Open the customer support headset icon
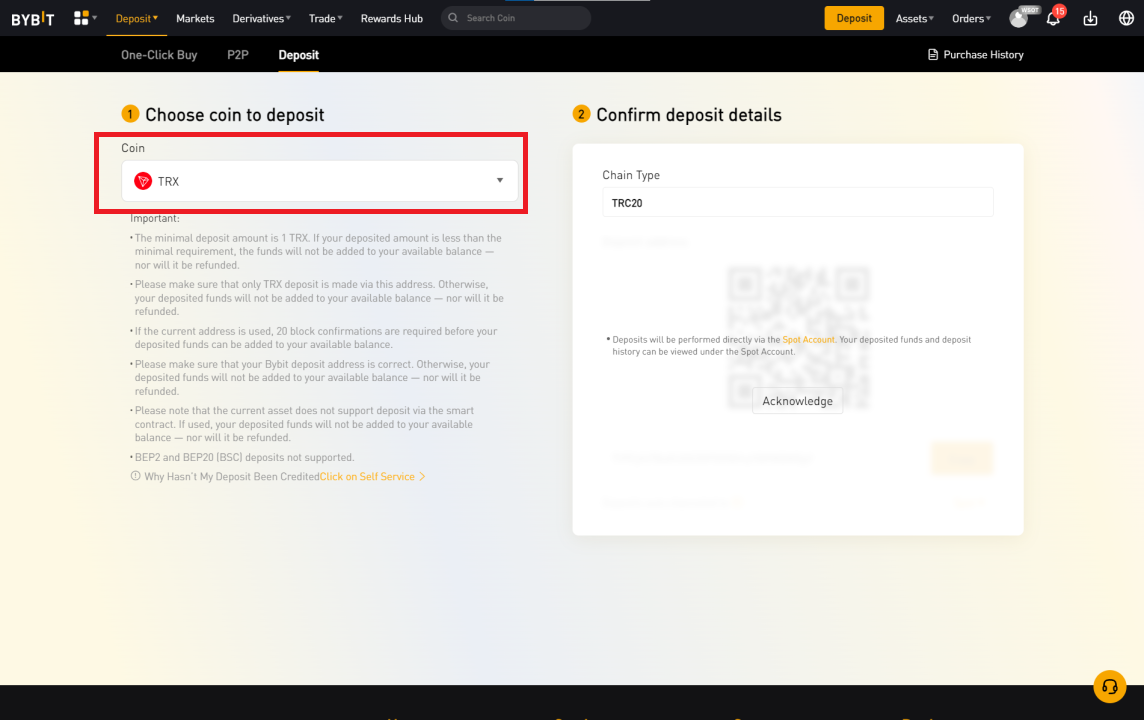Viewport: 1144px width, 720px height. 1110,686
